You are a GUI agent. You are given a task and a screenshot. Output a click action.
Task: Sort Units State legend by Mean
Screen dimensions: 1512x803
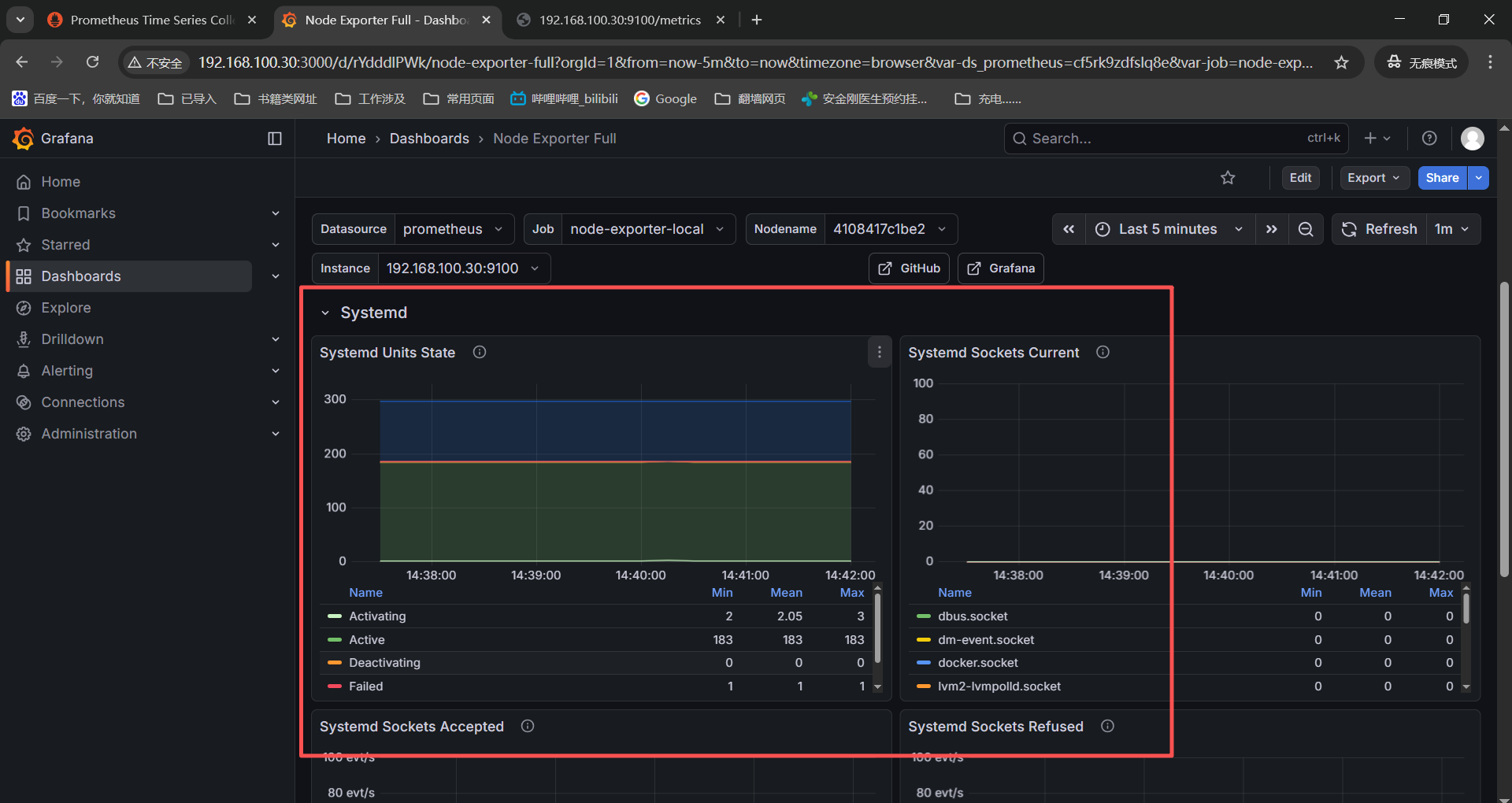coord(786,593)
